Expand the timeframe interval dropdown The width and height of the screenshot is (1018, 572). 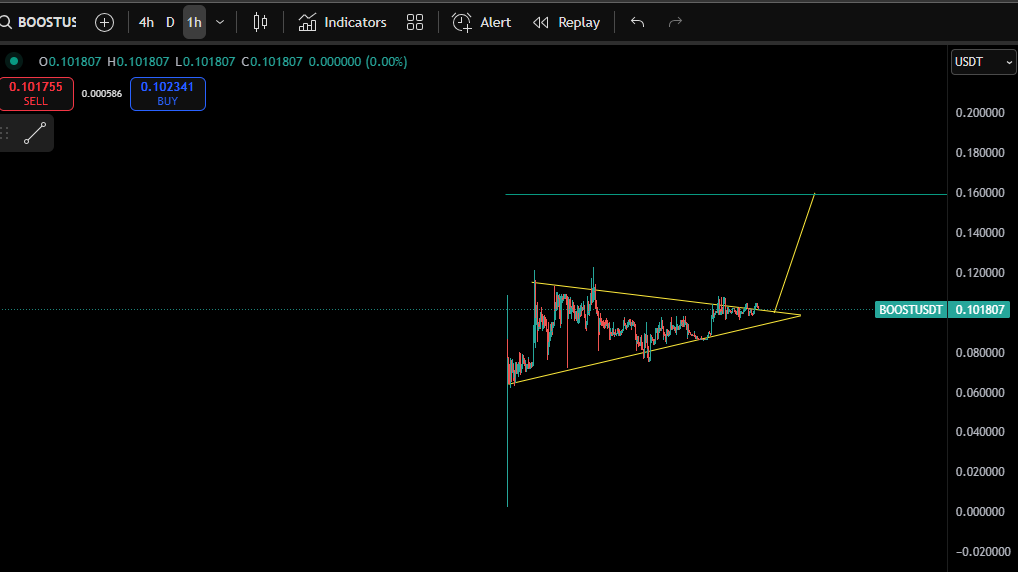coord(220,22)
